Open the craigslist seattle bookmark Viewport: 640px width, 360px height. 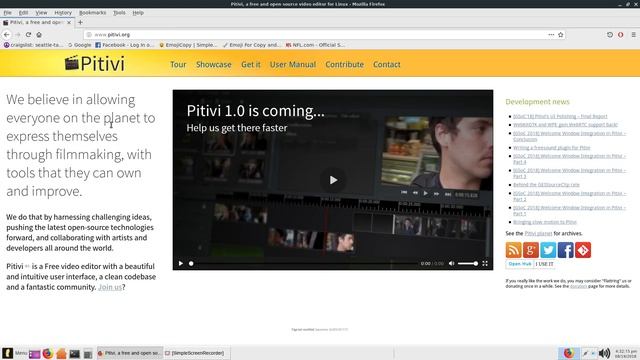(x=33, y=45)
